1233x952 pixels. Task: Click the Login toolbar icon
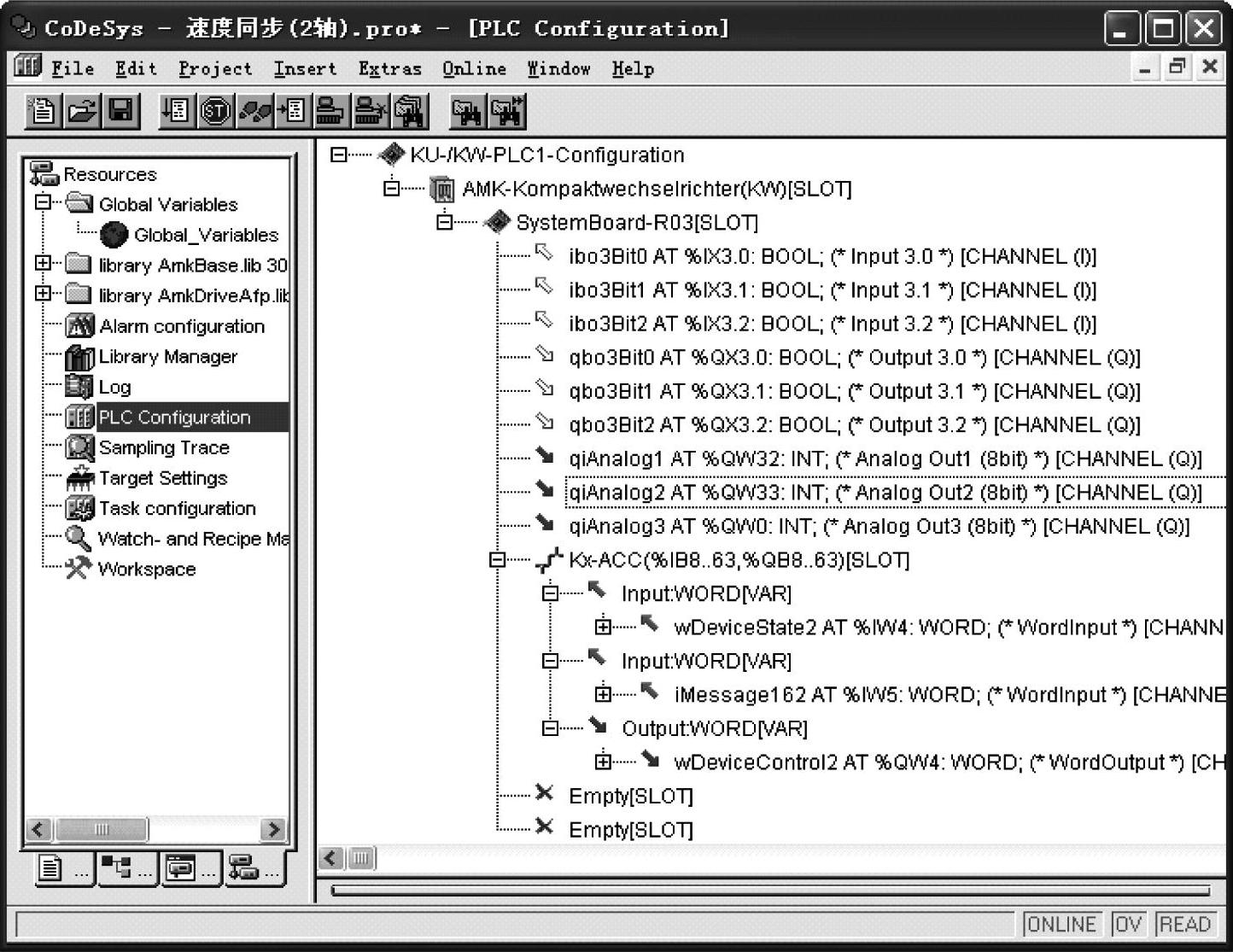(331, 111)
